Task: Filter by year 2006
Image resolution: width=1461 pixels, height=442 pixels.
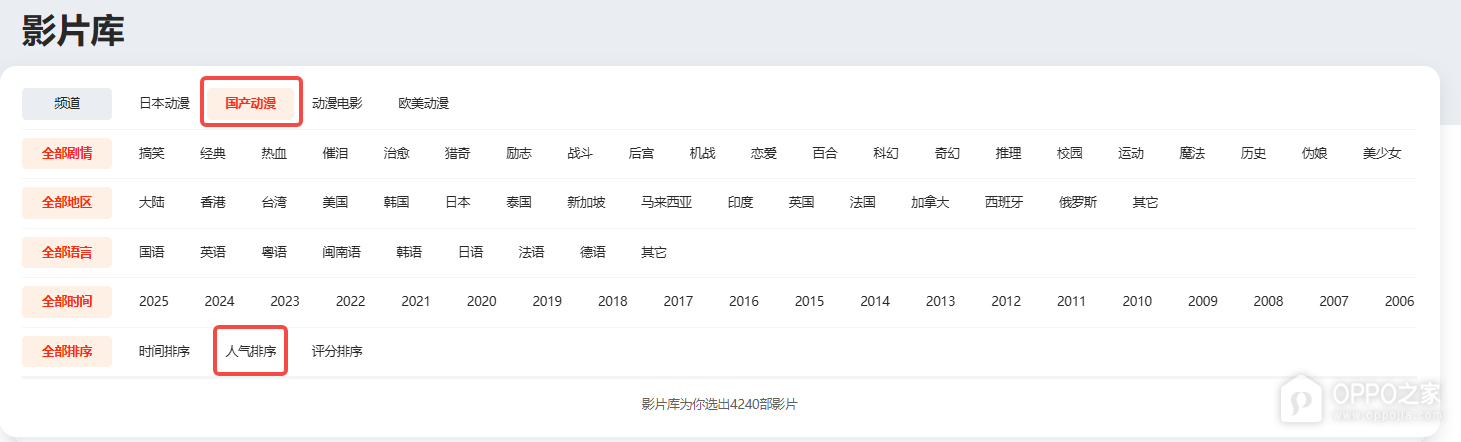Action: (1400, 301)
